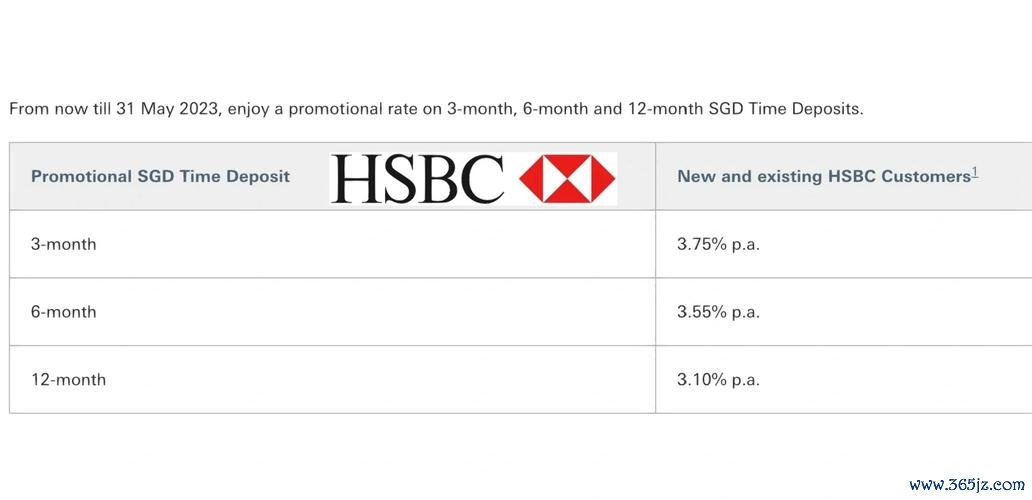Image resolution: width=1032 pixels, height=500 pixels.
Task: Click Promotional SGD Time Deposit header
Action: [x=161, y=176]
